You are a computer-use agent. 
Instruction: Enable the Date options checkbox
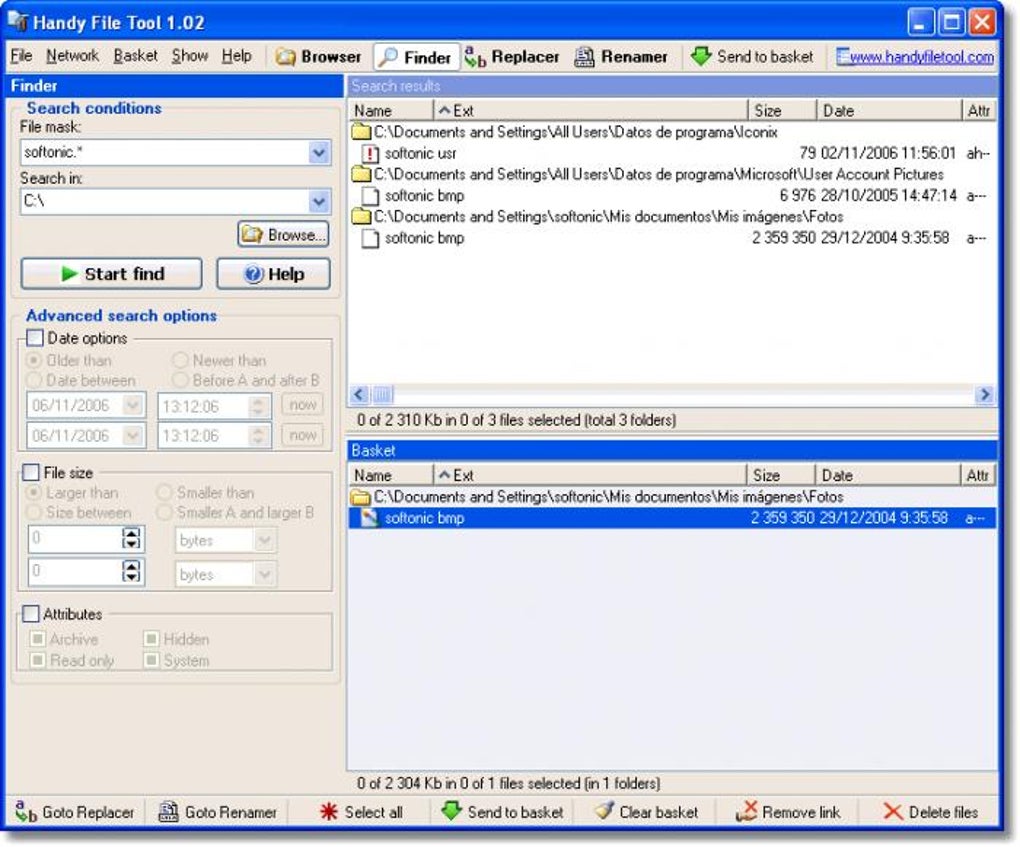(x=33, y=338)
